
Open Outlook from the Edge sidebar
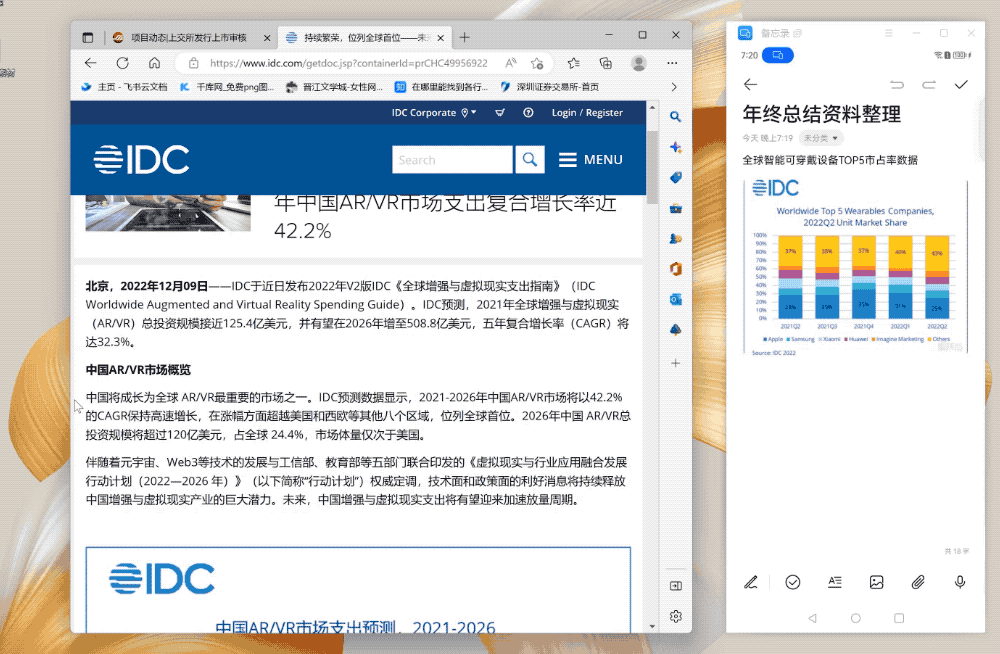(x=675, y=299)
